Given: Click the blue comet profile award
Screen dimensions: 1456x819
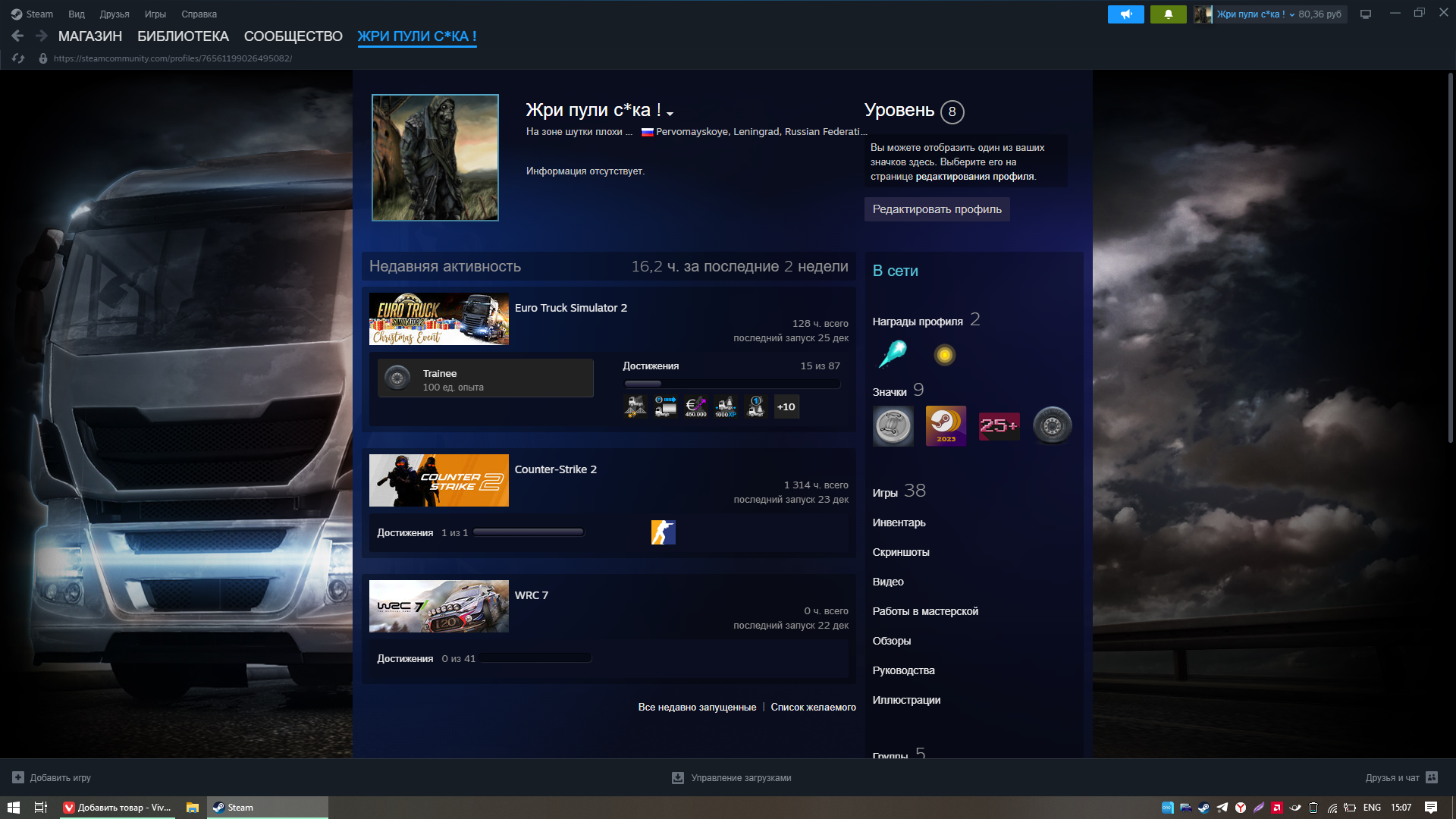Looking at the screenshot, I should click(x=893, y=354).
